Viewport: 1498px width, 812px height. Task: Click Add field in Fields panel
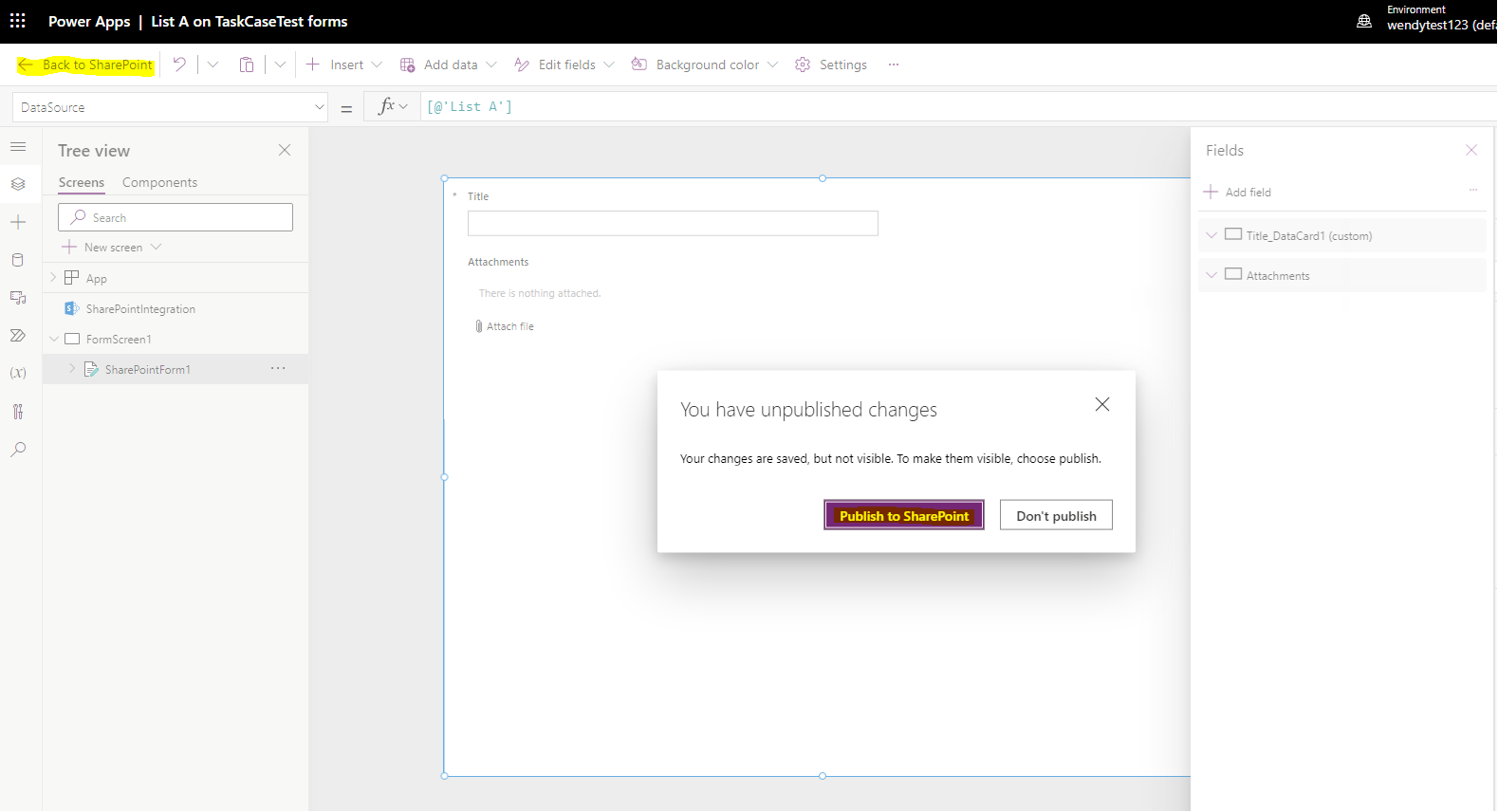[1237, 192]
